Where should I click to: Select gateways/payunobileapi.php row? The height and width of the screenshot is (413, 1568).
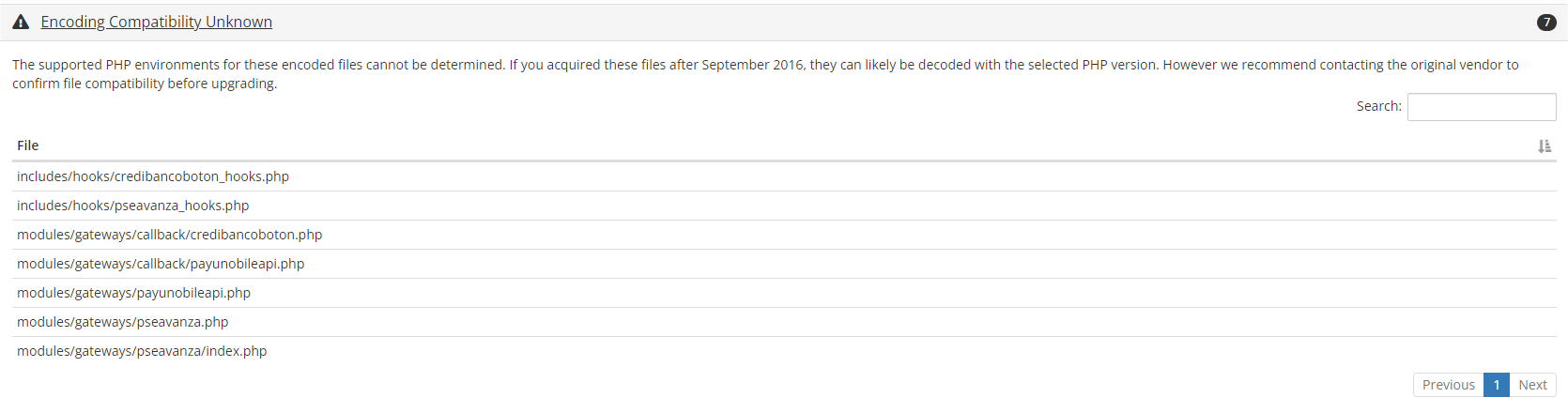(x=133, y=293)
